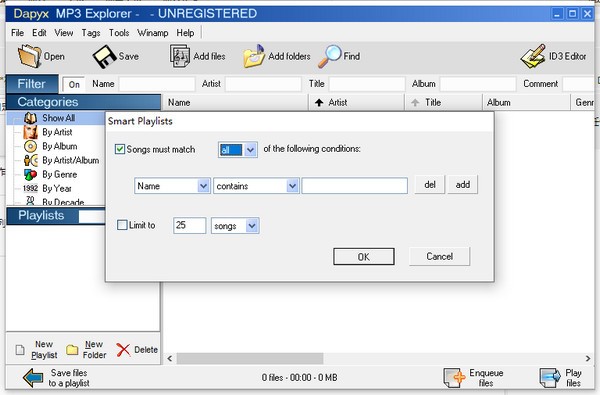Image resolution: width=600 pixels, height=395 pixels.
Task: Click Save files to a playlist arrow icon
Action: tap(33, 378)
